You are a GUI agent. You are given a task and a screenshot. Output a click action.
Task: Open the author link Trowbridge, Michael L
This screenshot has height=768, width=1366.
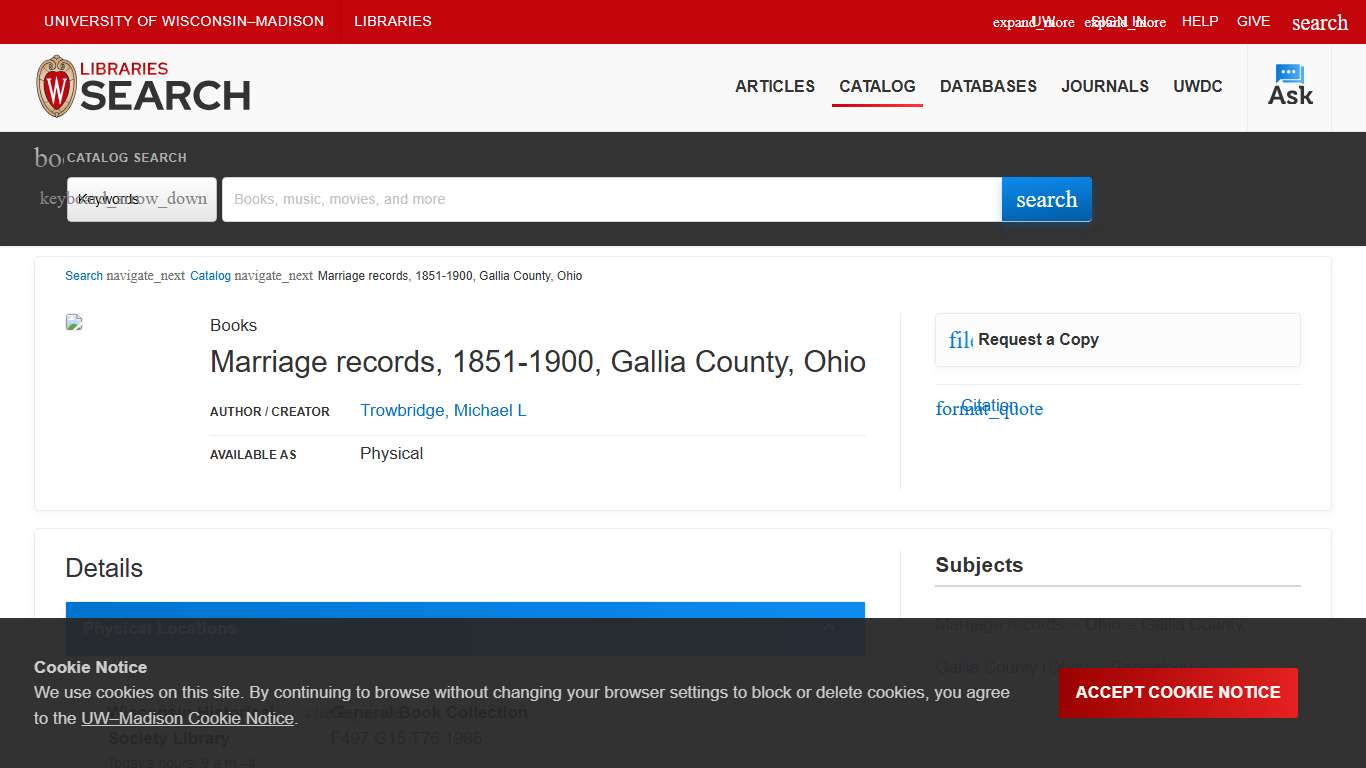(x=443, y=410)
